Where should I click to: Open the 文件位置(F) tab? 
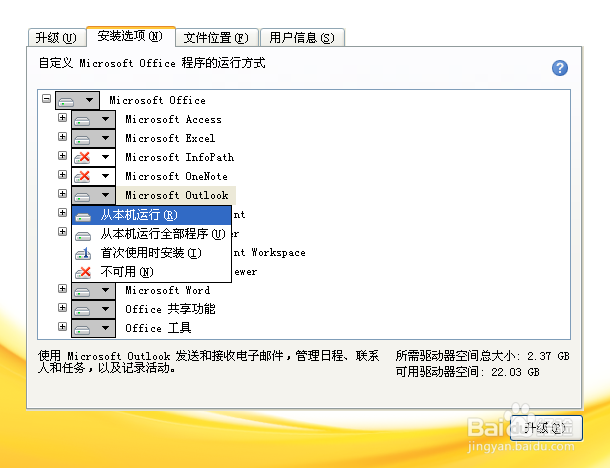point(216,38)
